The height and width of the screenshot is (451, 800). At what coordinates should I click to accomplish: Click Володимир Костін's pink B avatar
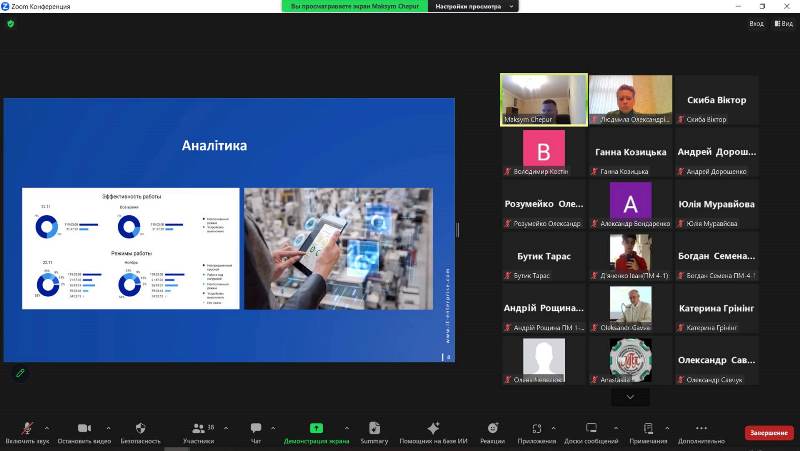coord(544,148)
